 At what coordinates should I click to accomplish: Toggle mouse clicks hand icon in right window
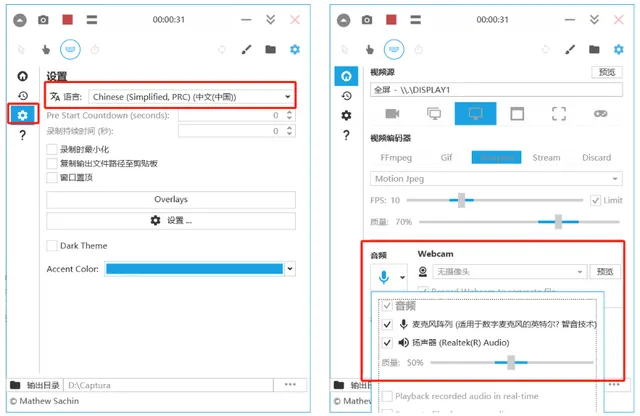pos(369,50)
